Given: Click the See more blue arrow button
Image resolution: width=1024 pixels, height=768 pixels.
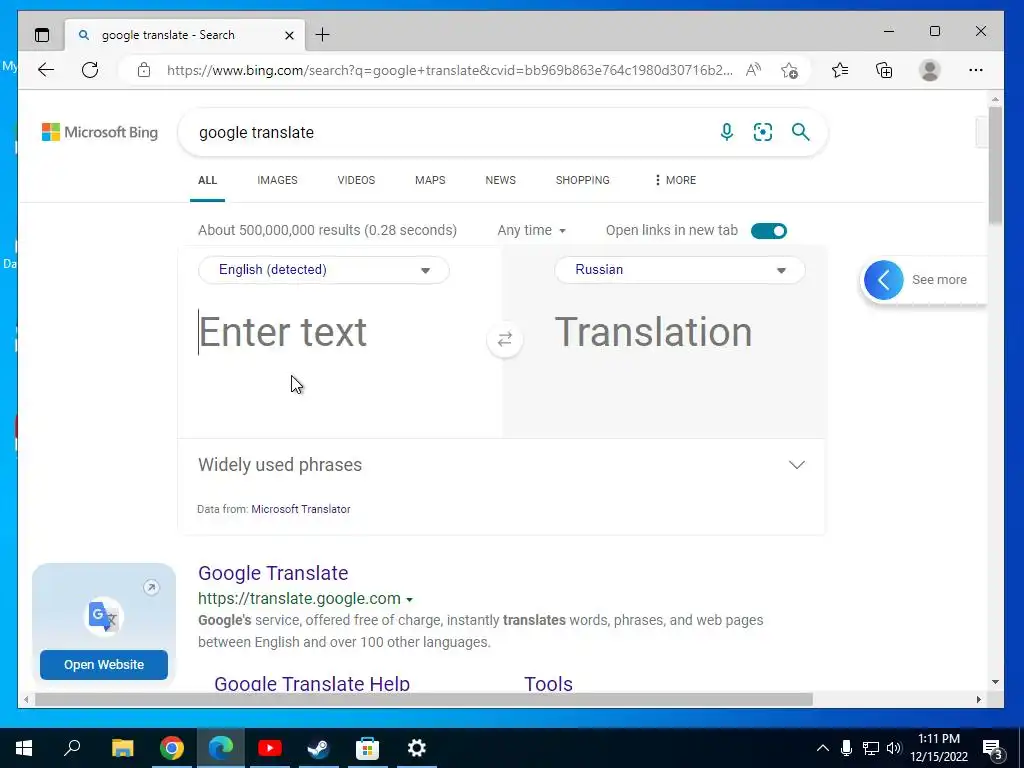Looking at the screenshot, I should click(884, 280).
